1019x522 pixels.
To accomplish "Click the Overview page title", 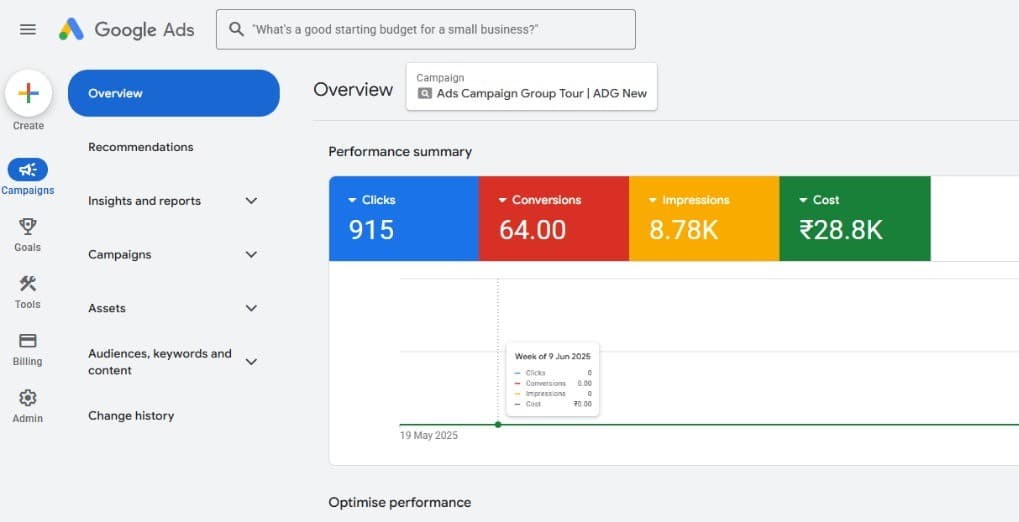I will (x=353, y=90).
